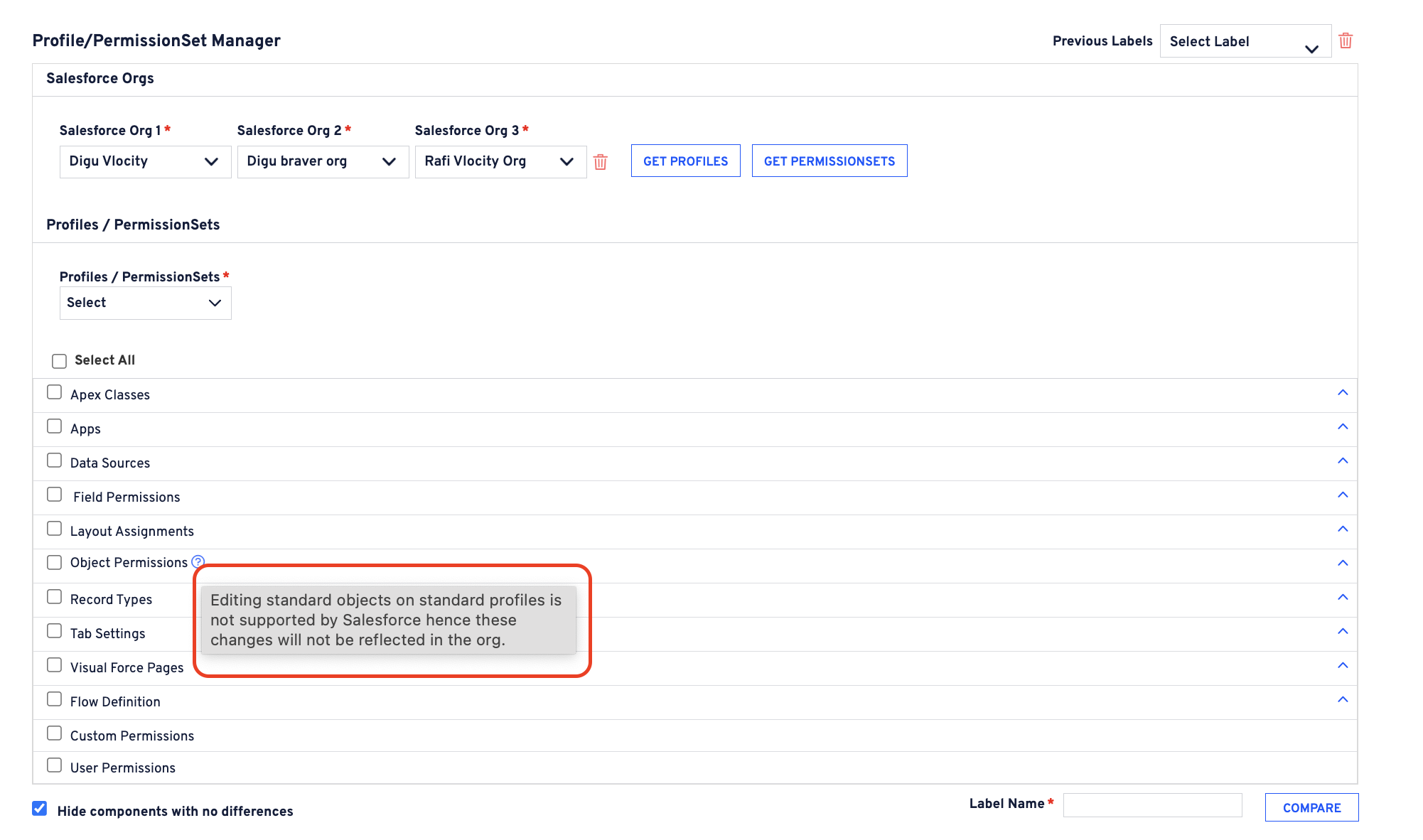1423x840 pixels.
Task: Open the Previous Labels Select Label dropdown
Action: 1245,41
